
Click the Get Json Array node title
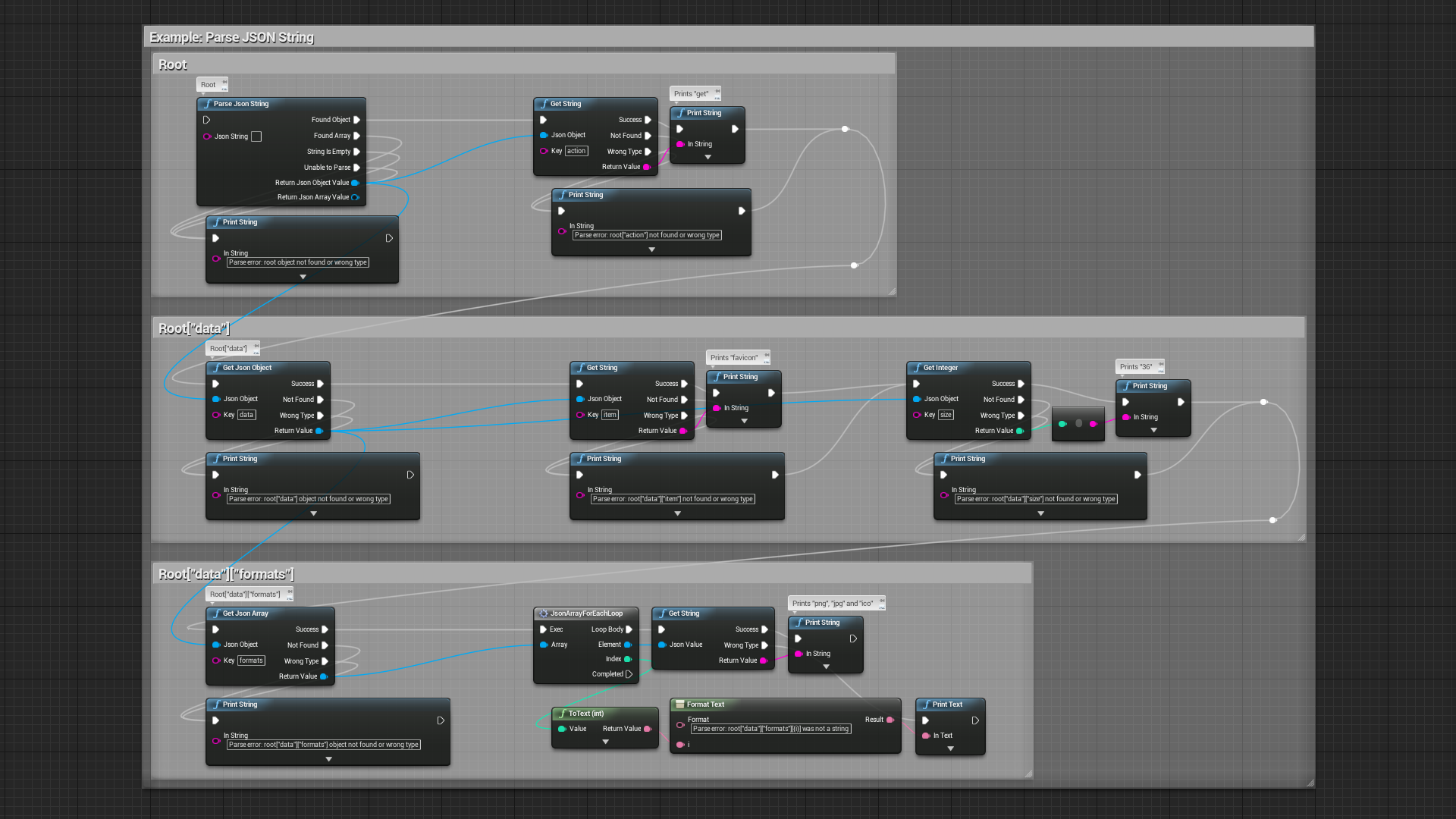tap(246, 613)
